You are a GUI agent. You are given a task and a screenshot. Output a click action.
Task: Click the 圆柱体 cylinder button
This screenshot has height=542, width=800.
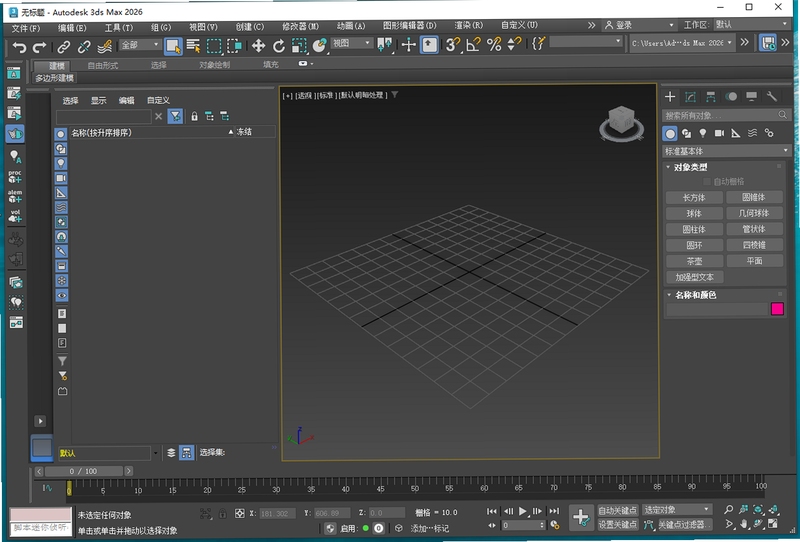[x=694, y=229]
